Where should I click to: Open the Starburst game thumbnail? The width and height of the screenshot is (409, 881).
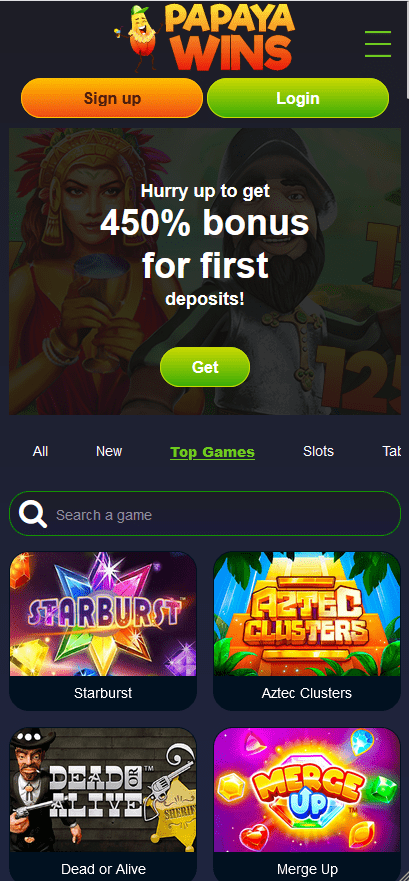pos(103,614)
